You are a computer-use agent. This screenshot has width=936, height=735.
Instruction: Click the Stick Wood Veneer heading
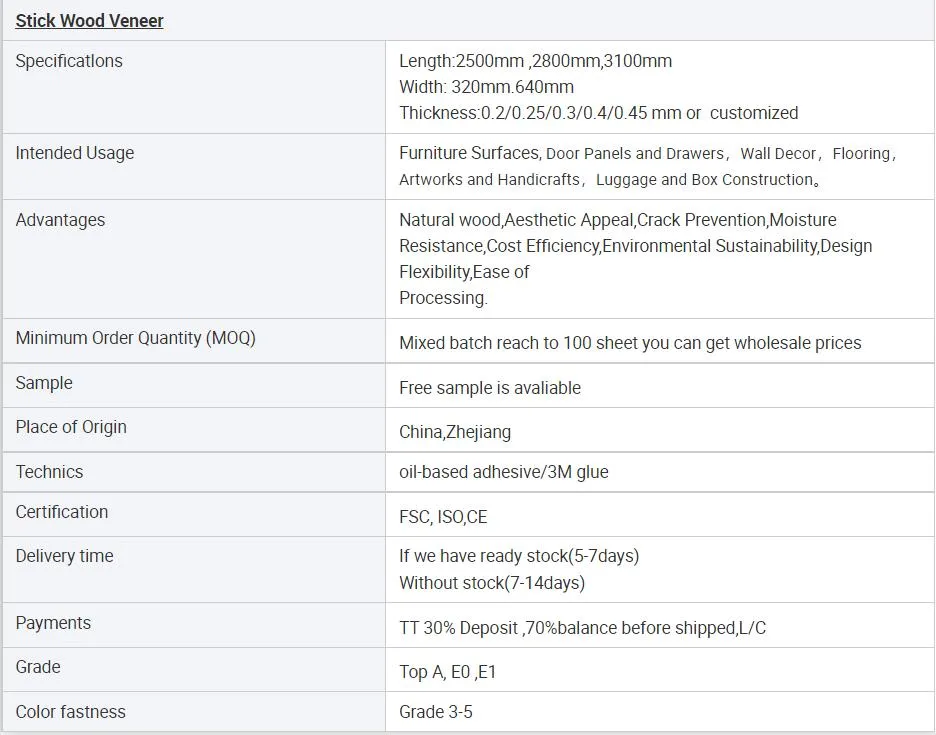click(x=90, y=21)
